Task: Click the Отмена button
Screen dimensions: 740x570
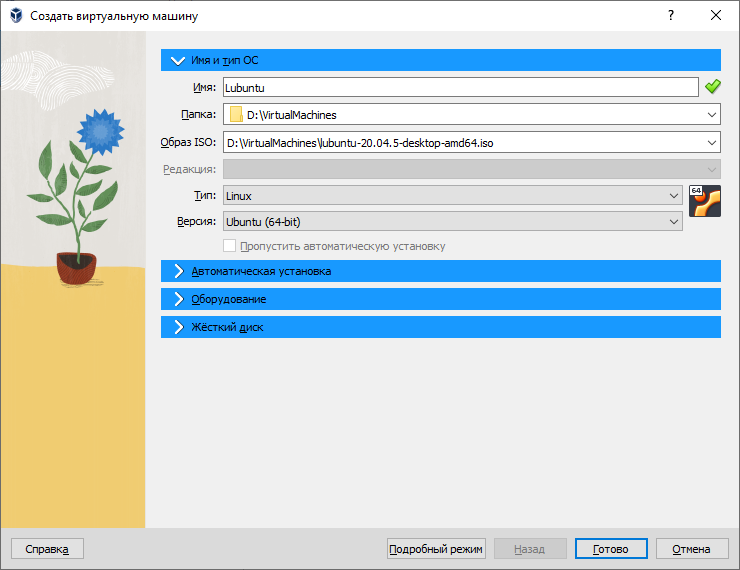Action: [x=692, y=549]
